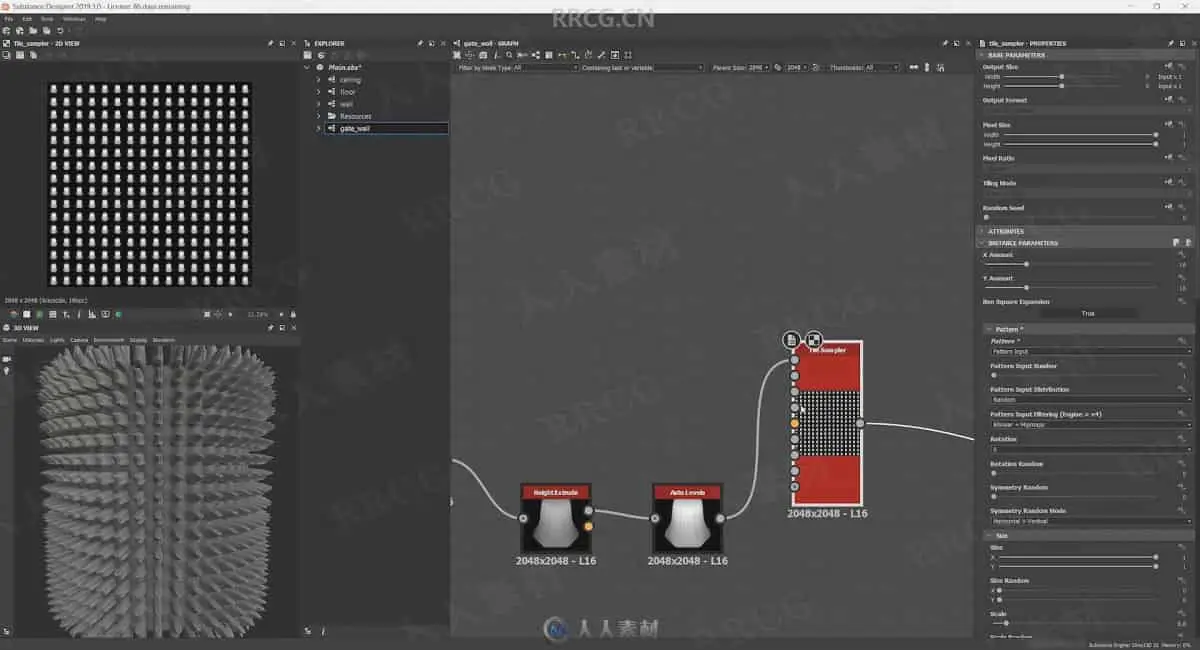Select the Height Extrude node thumbnail
The image size is (1200, 650).
tap(556, 524)
